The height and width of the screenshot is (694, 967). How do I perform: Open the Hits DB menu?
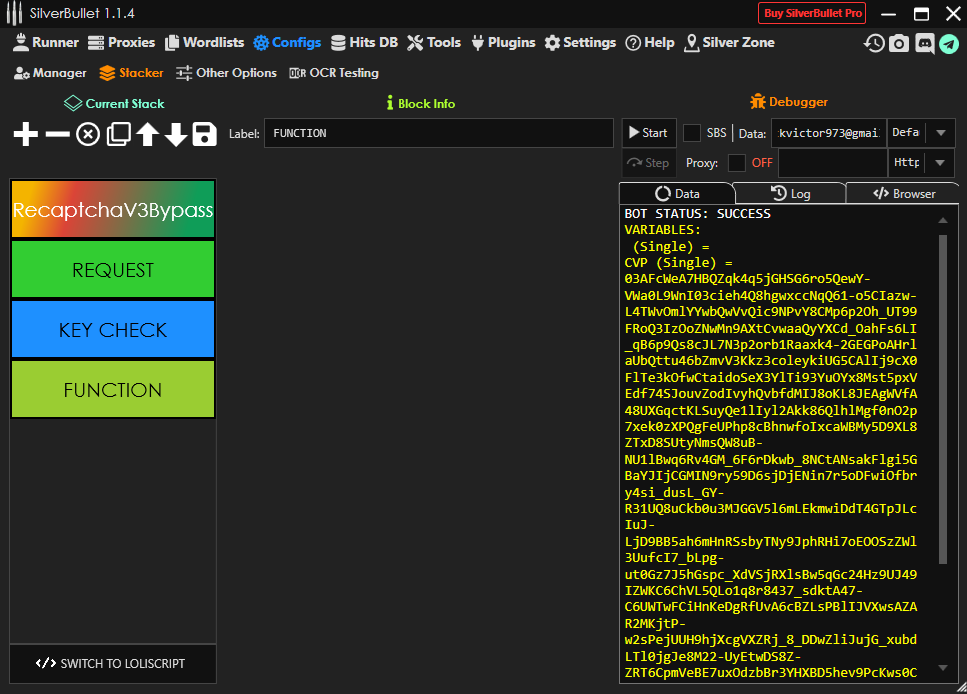click(364, 43)
